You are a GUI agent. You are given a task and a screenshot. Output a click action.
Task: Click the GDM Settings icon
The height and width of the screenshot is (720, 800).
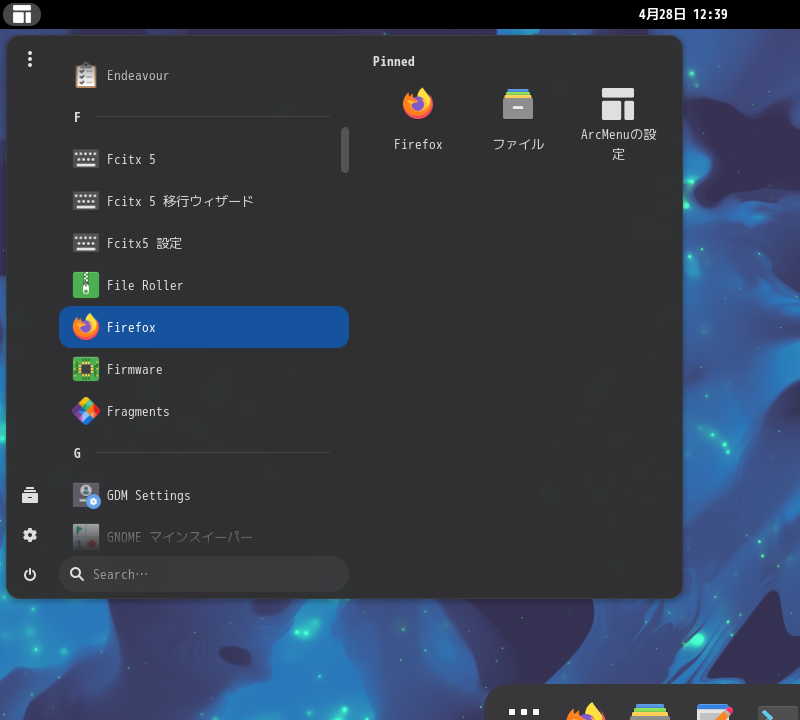(86, 495)
